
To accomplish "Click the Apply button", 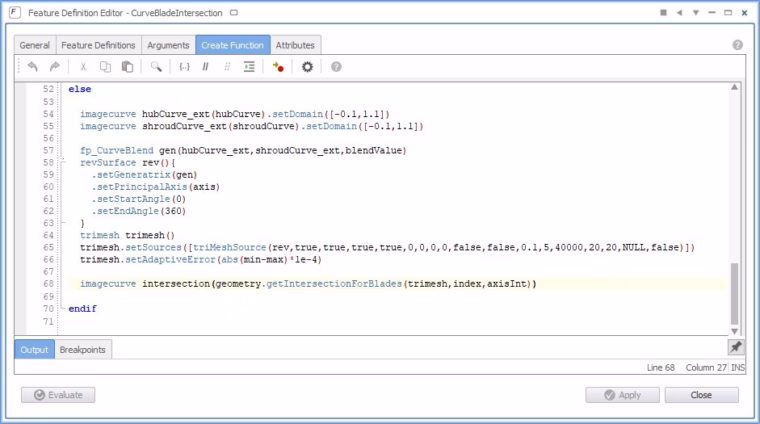I will pos(622,395).
